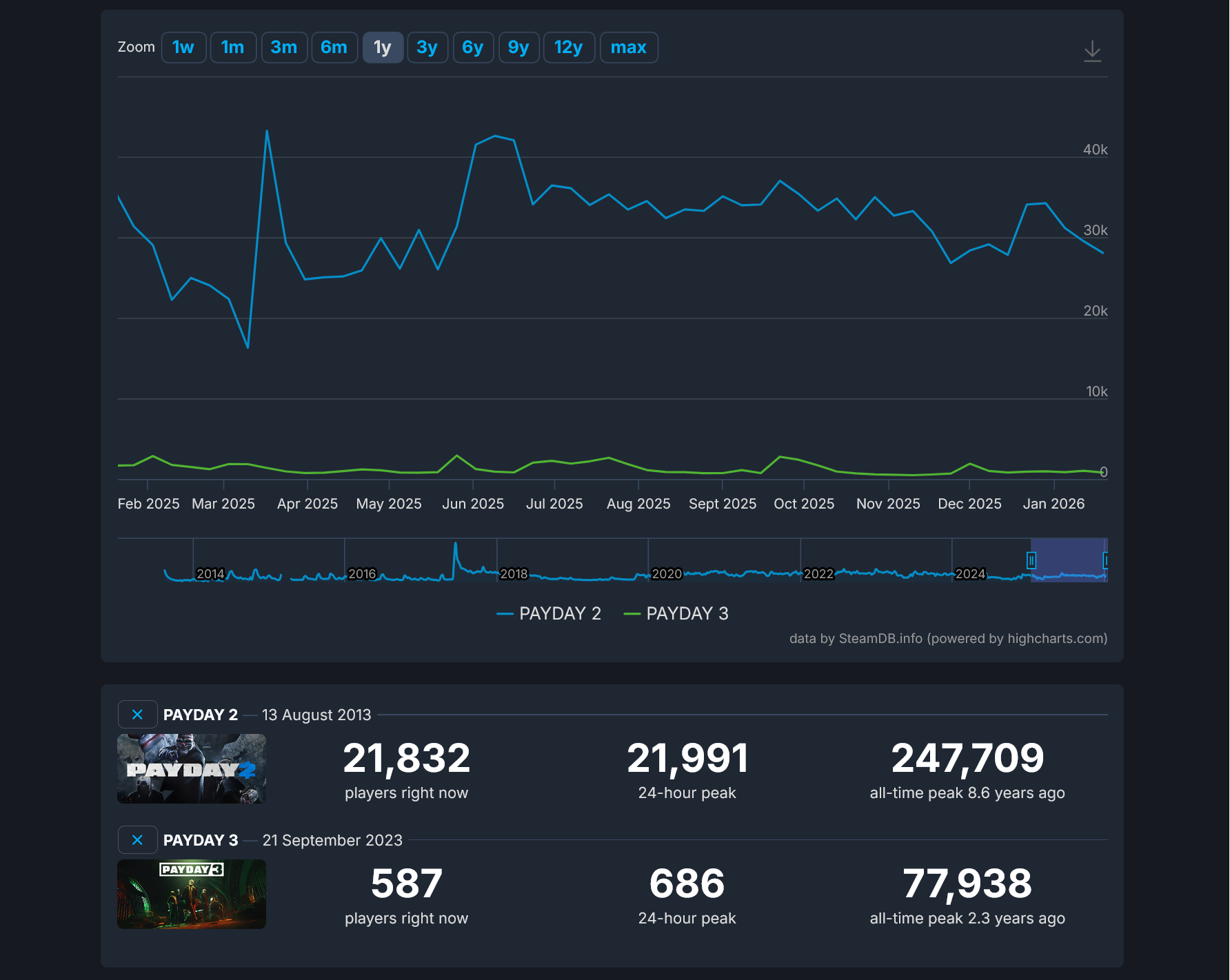Remove PAYDAY 2 from the comparison
Screen dimensions: 1230x980
pyautogui.click(x=138, y=715)
